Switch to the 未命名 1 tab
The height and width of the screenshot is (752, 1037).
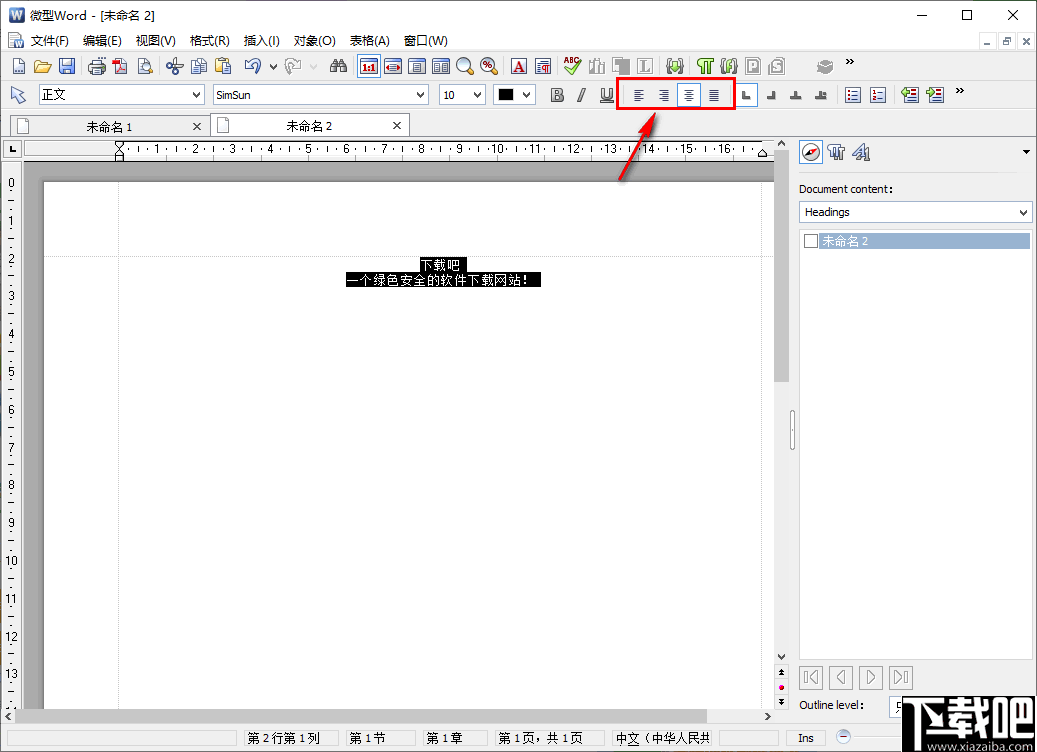click(x=110, y=125)
